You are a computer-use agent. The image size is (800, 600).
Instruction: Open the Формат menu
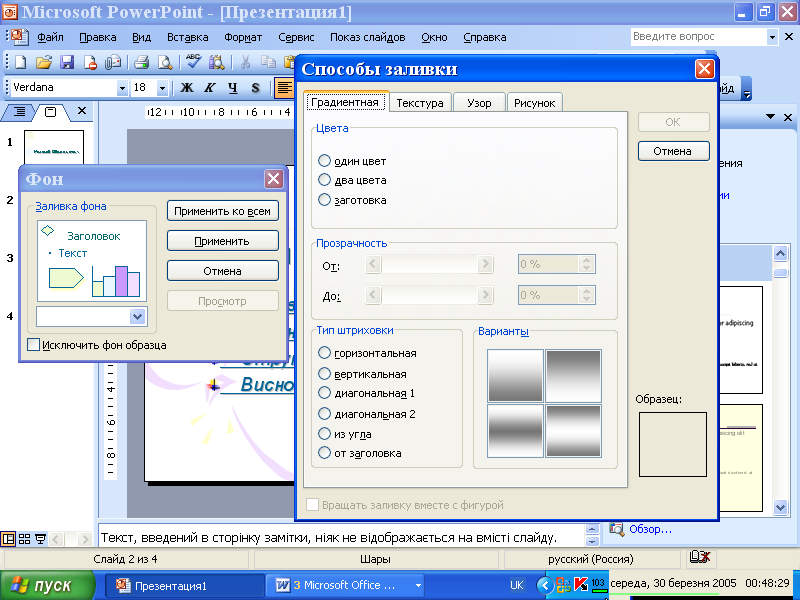coord(243,37)
